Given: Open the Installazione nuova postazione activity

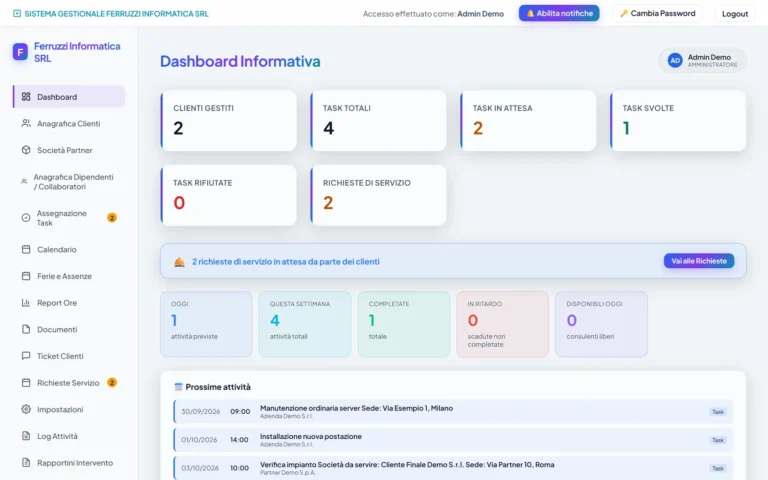Looking at the screenshot, I should (x=453, y=440).
